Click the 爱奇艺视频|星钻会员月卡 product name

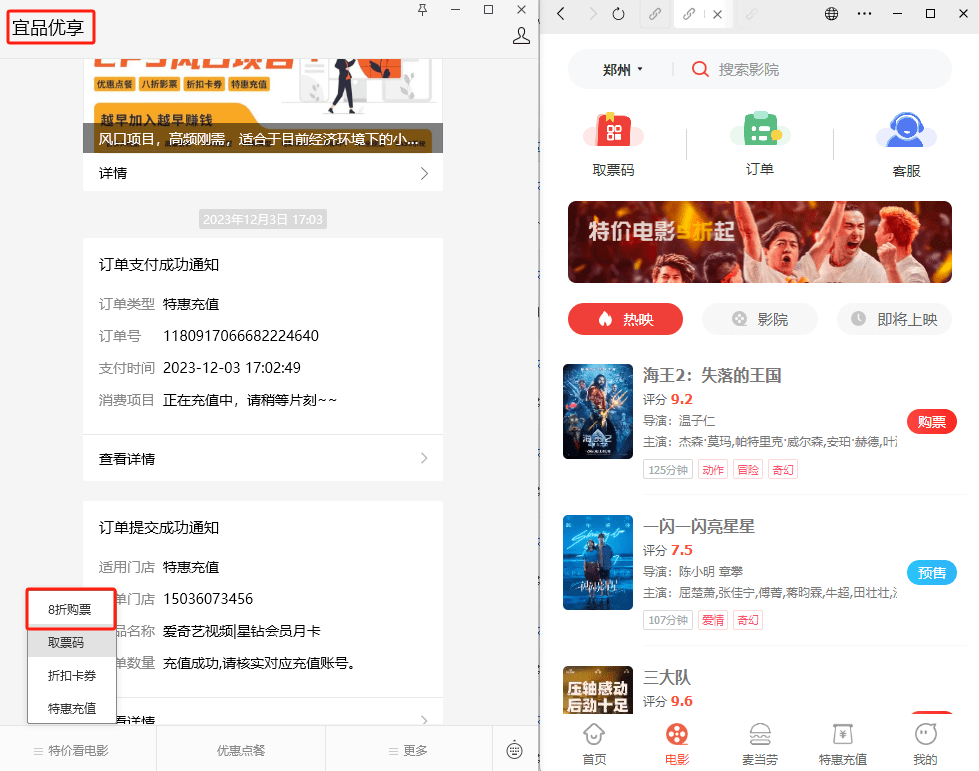(242, 631)
